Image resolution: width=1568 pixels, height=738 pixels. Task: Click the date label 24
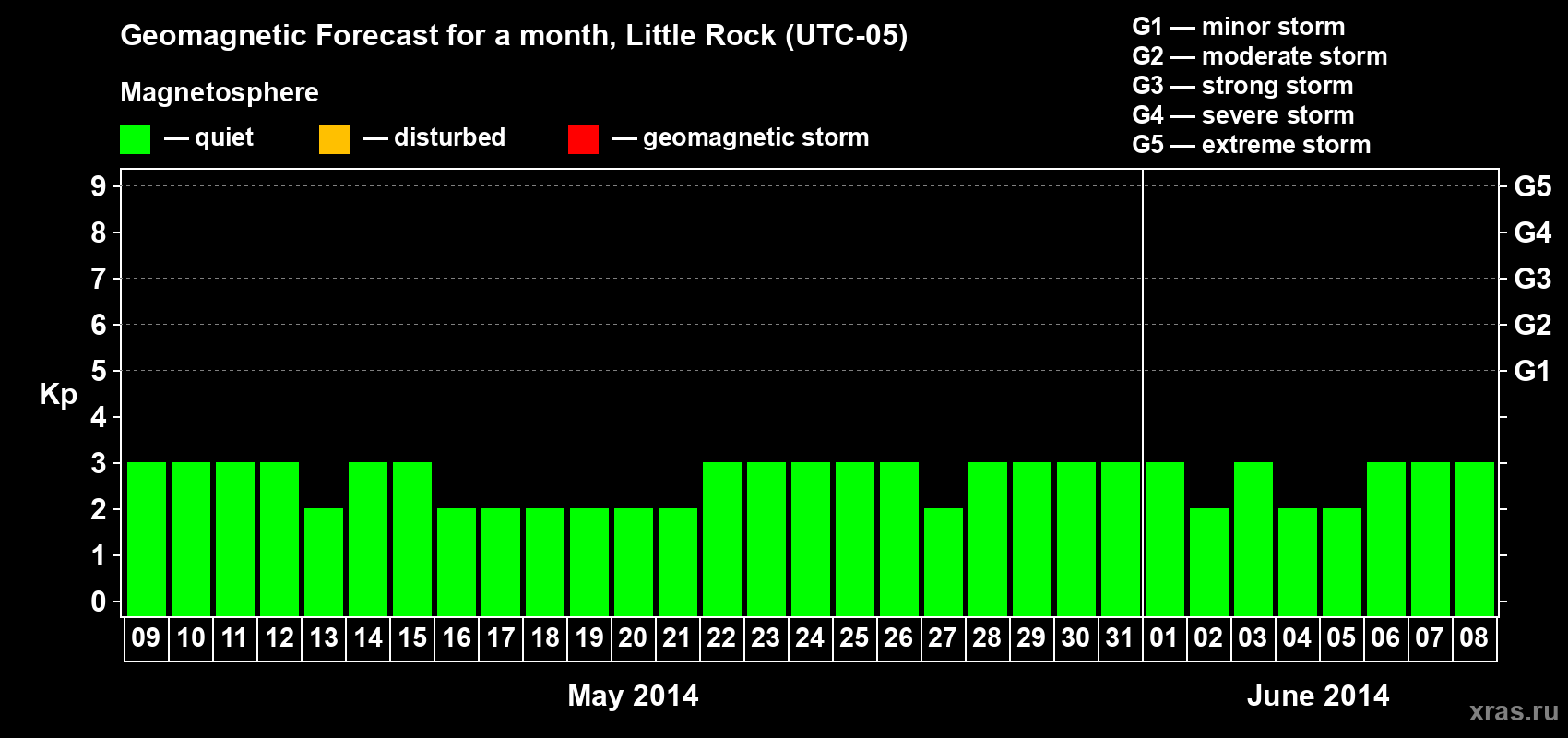point(810,638)
